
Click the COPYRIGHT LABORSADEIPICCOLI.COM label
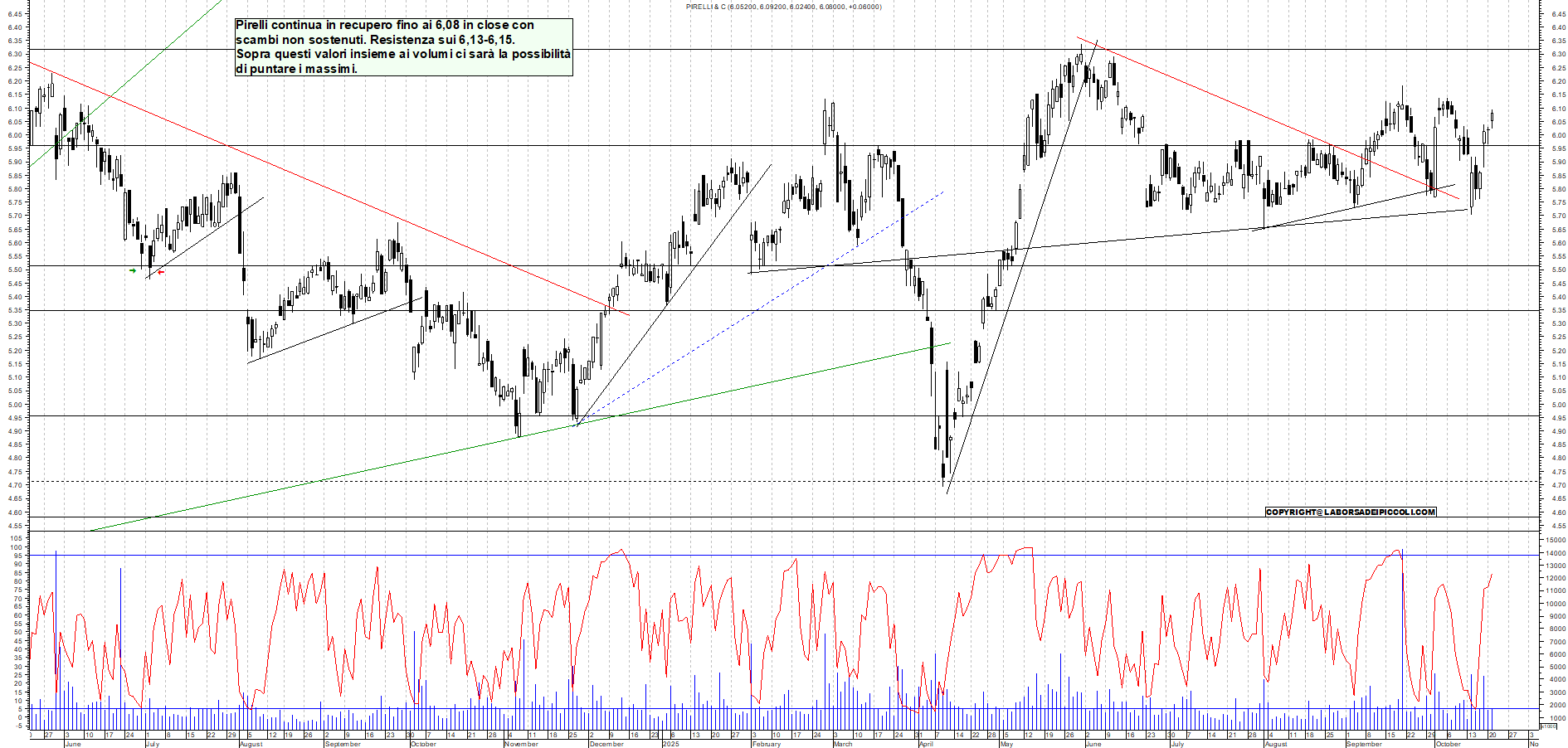1350,512
